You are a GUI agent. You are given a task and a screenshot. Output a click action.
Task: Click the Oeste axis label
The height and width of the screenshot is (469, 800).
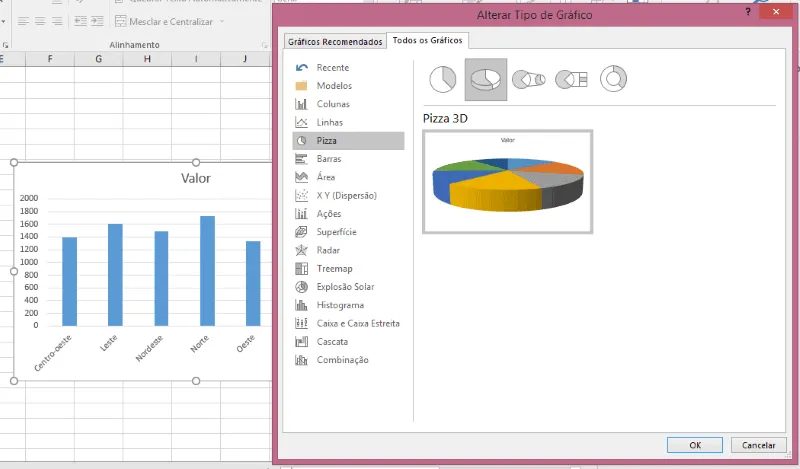coord(245,343)
